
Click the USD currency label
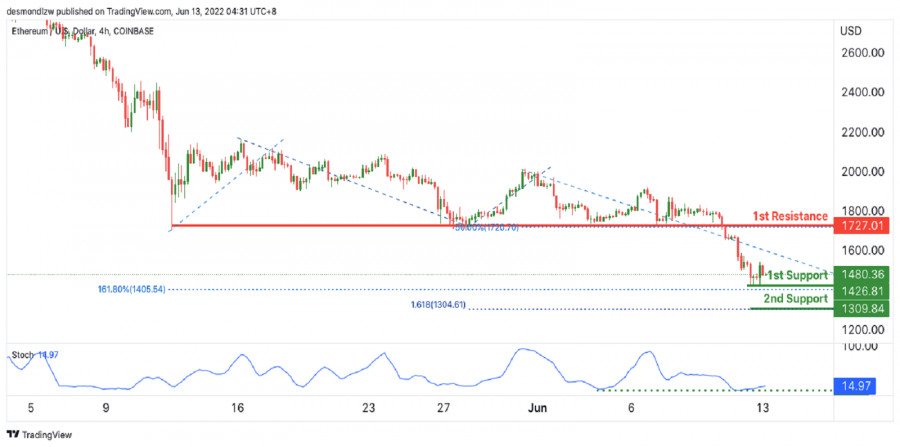850,30
